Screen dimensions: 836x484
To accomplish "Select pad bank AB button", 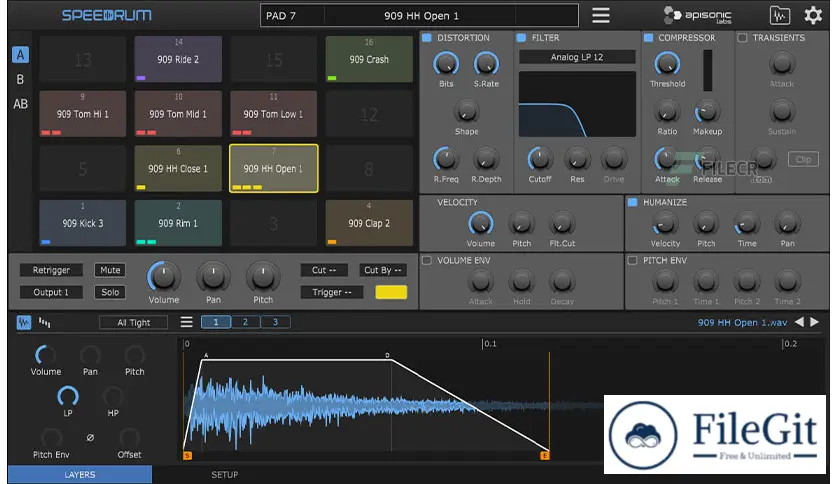I will click(x=20, y=104).
